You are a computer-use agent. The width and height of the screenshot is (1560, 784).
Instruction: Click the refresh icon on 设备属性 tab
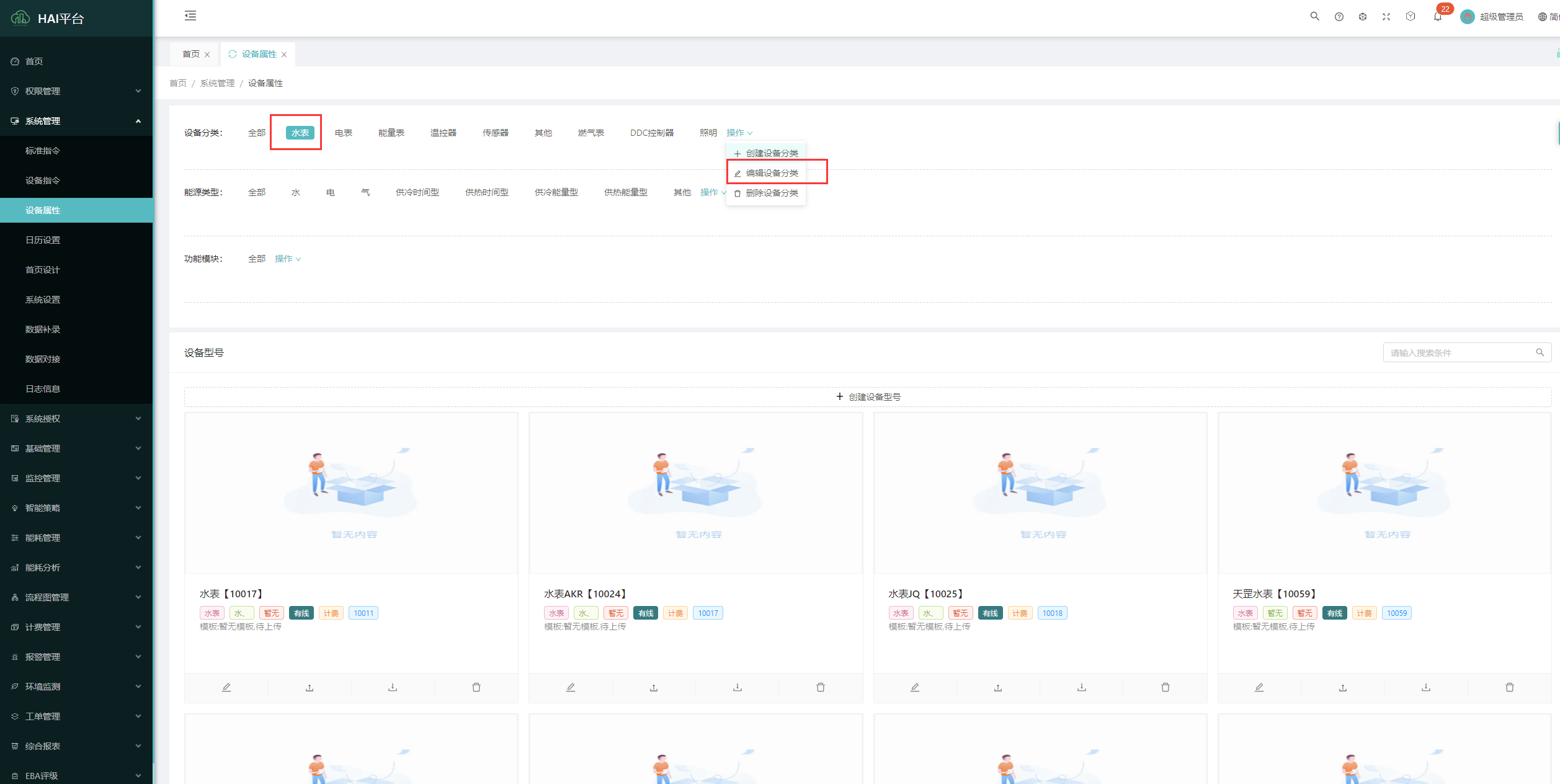tap(233, 54)
